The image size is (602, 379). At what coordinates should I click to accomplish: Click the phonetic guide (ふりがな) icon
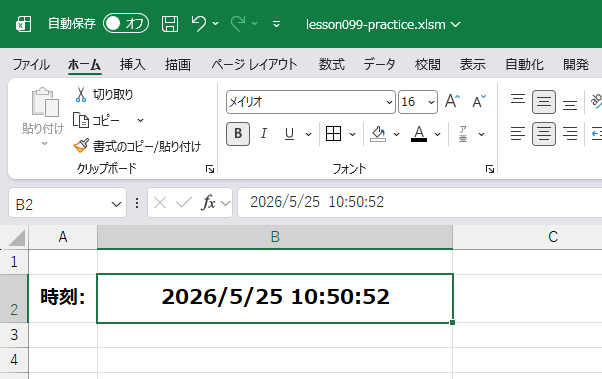pos(463,134)
